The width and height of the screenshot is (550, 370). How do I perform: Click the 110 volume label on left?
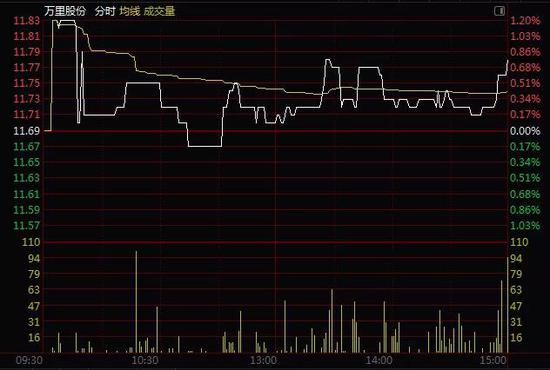point(31,242)
